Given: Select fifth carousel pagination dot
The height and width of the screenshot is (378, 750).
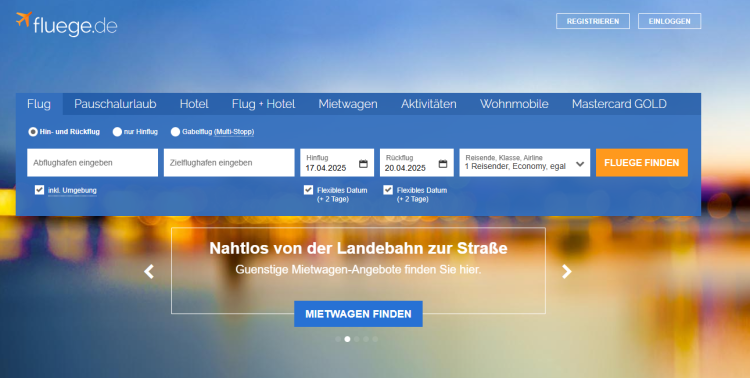Looking at the screenshot, I should tap(375, 339).
